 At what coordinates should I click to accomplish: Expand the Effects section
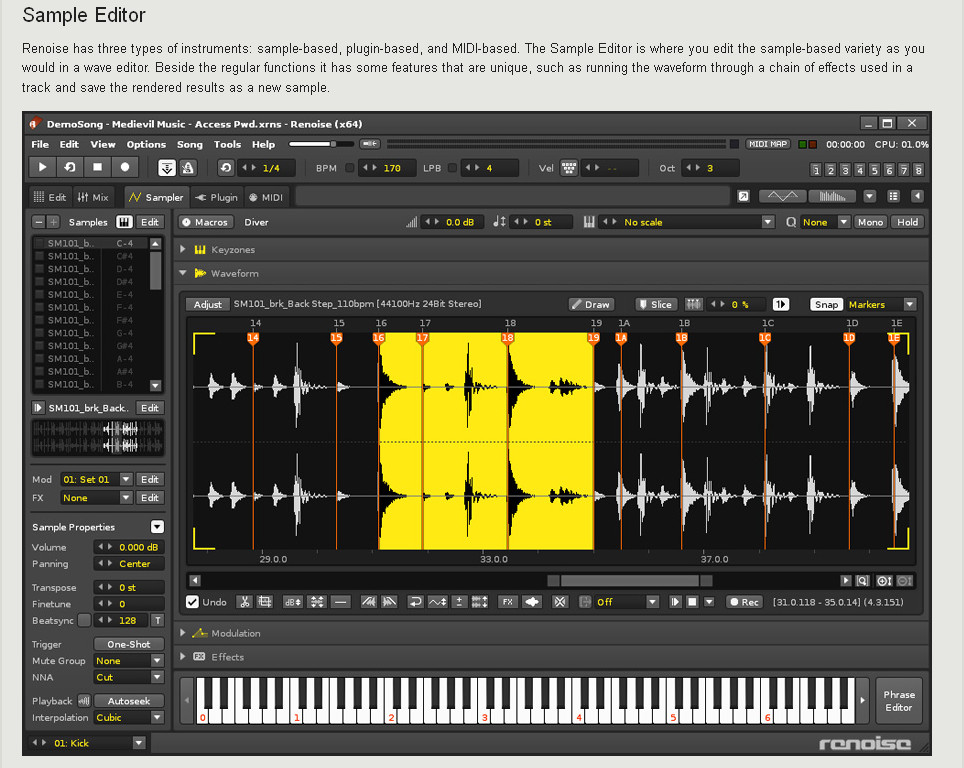pyautogui.click(x=183, y=657)
